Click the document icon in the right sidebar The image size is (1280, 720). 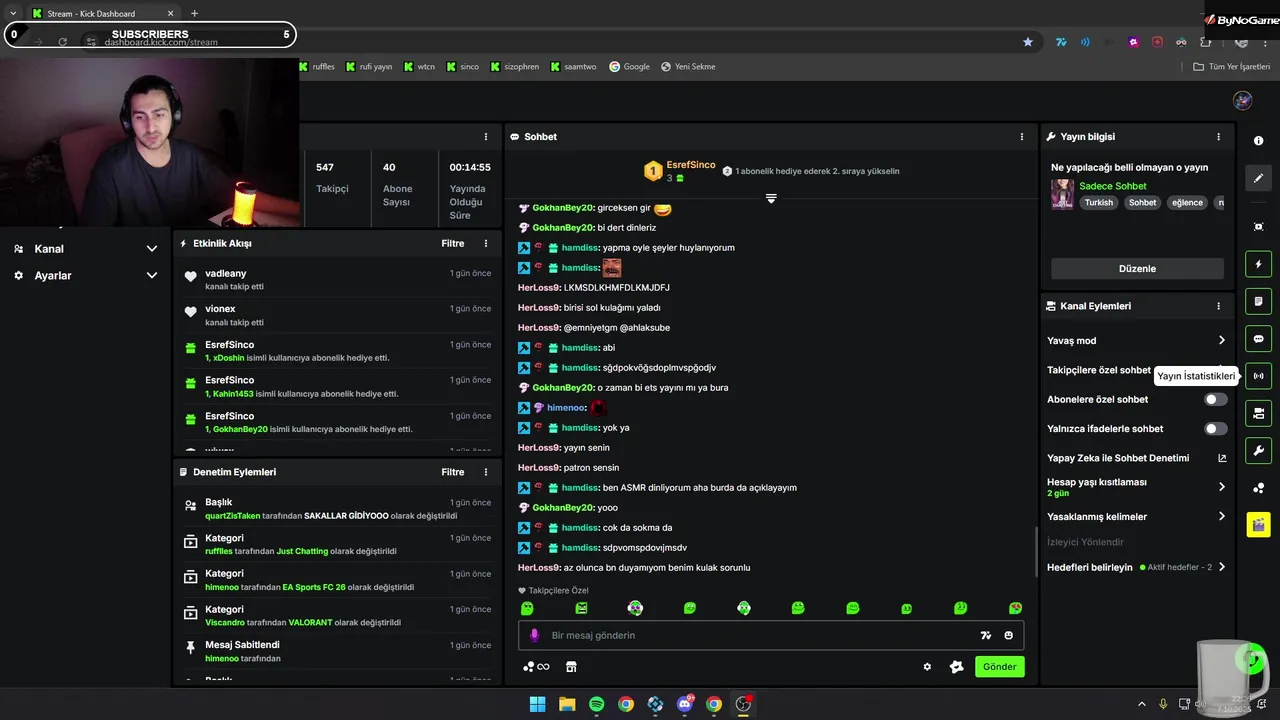(x=1258, y=301)
